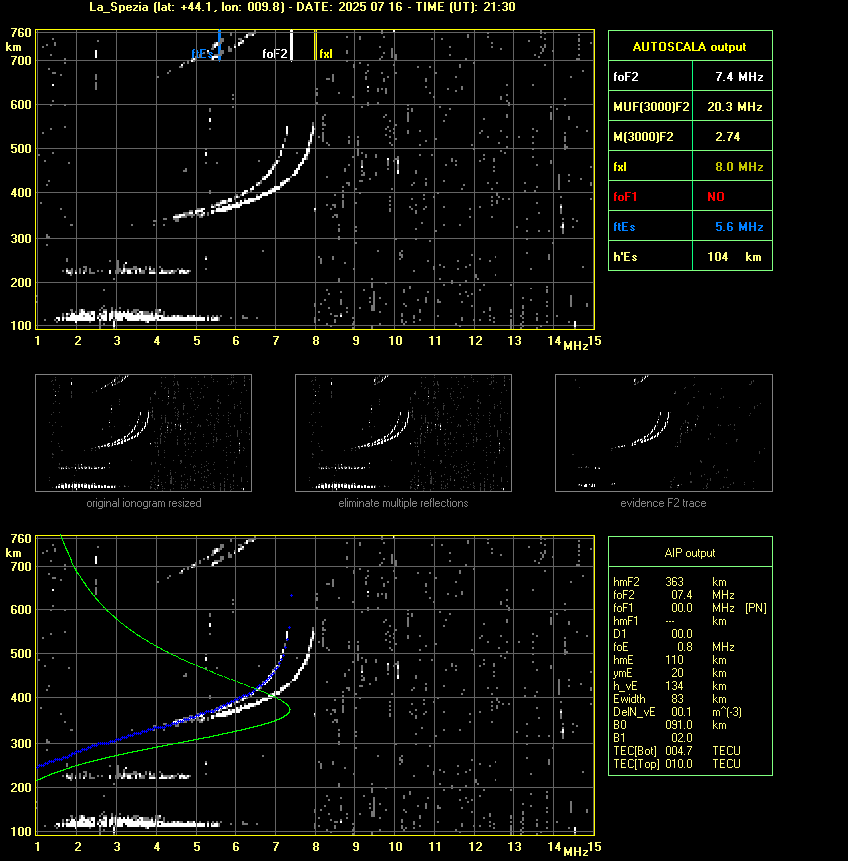Viewport: 848px width, 861px height.
Task: Select the MUF(3000)F2 value '20.3 MHz'
Action: tap(734, 107)
